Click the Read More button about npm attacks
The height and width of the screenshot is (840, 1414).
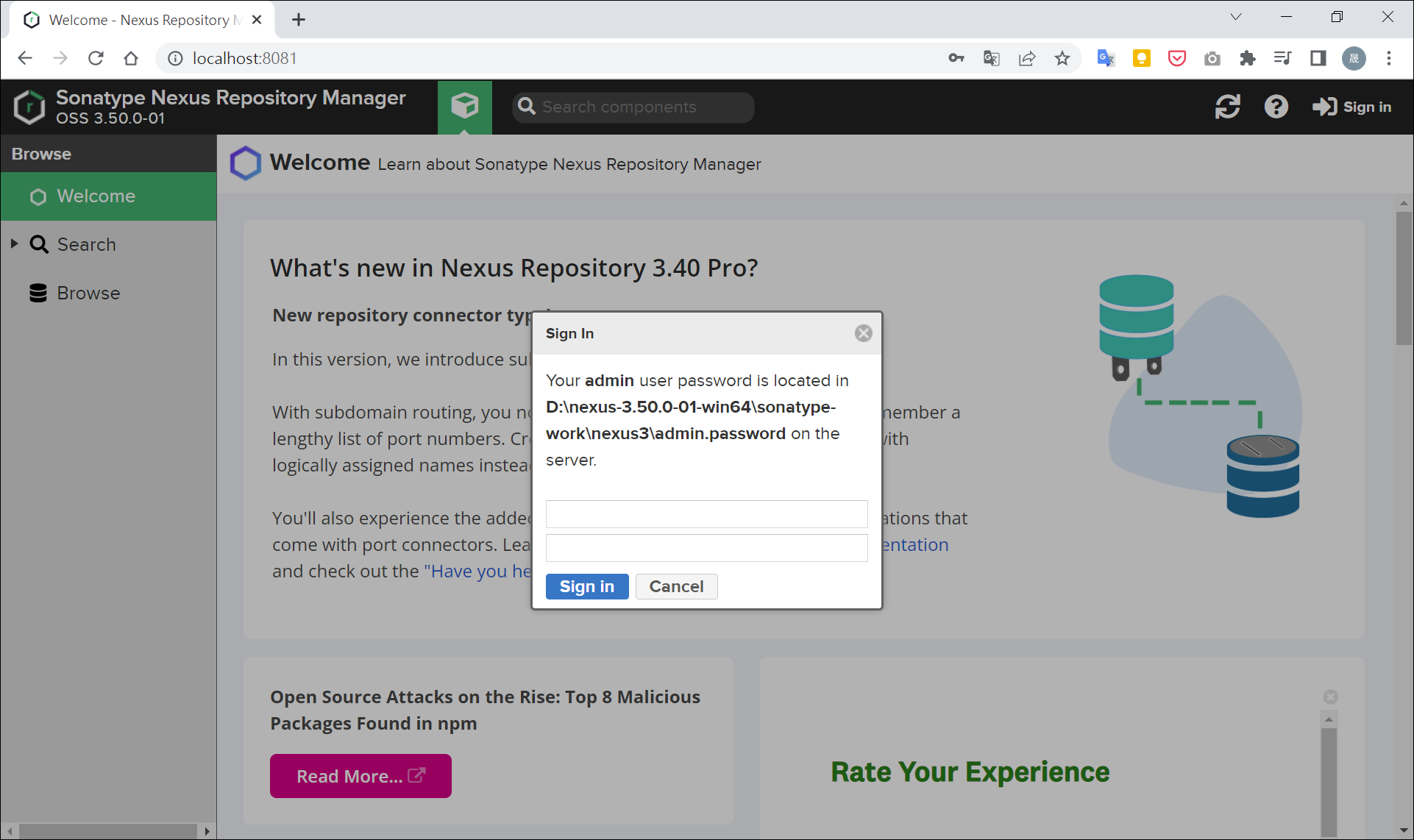[x=360, y=776]
